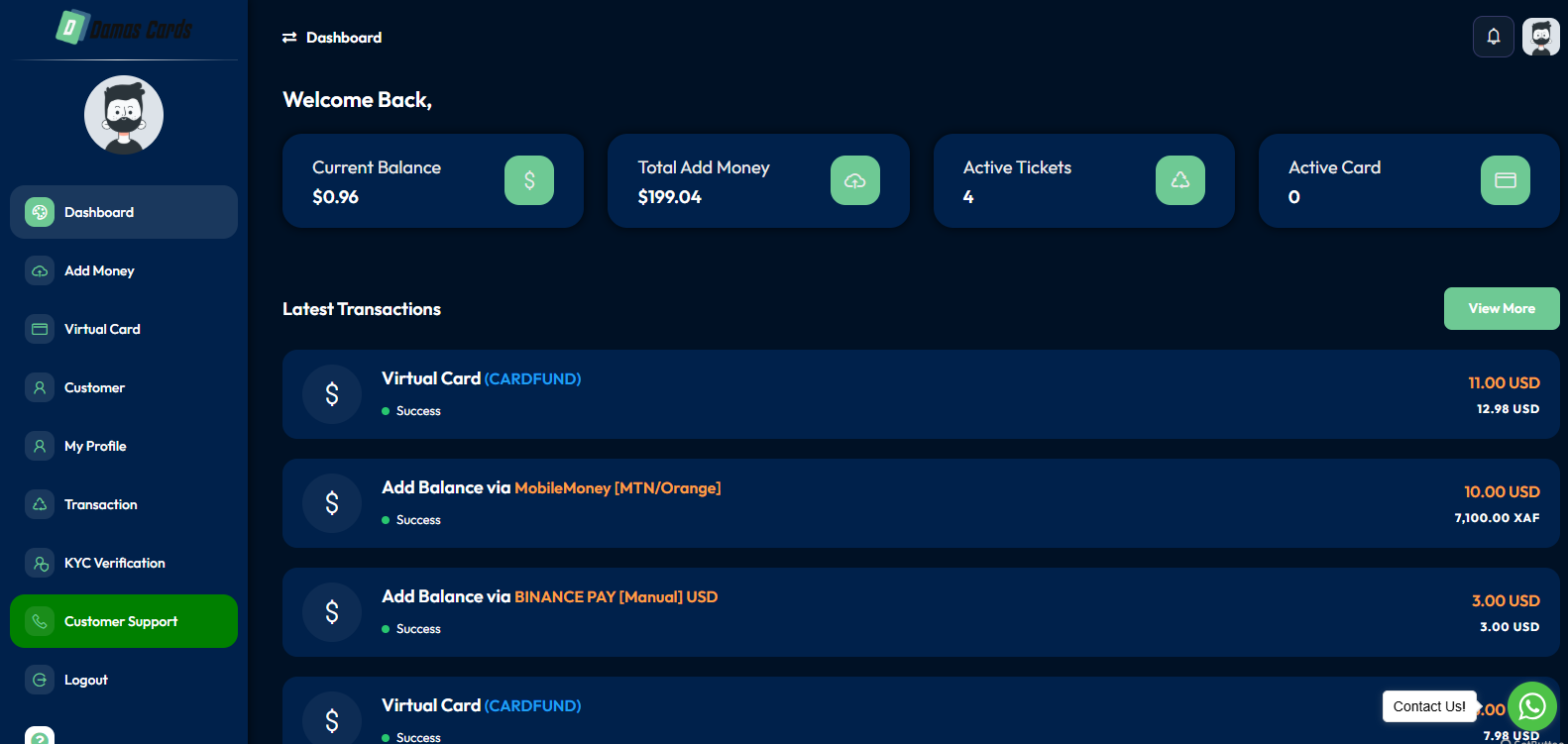The image size is (1568, 744).
Task: Open WhatsApp chat floating icon
Action: 1532,706
